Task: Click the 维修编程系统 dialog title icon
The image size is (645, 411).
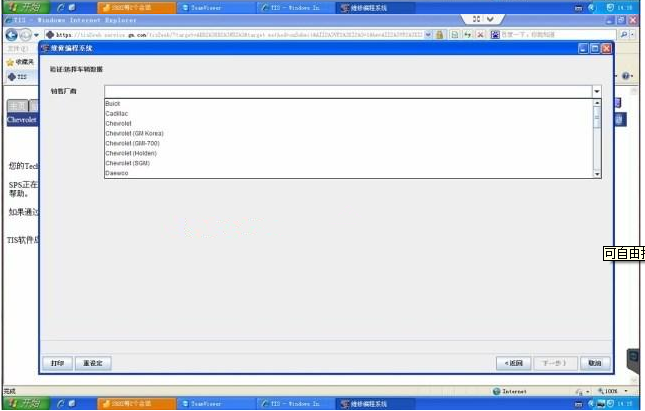Action: click(45, 49)
